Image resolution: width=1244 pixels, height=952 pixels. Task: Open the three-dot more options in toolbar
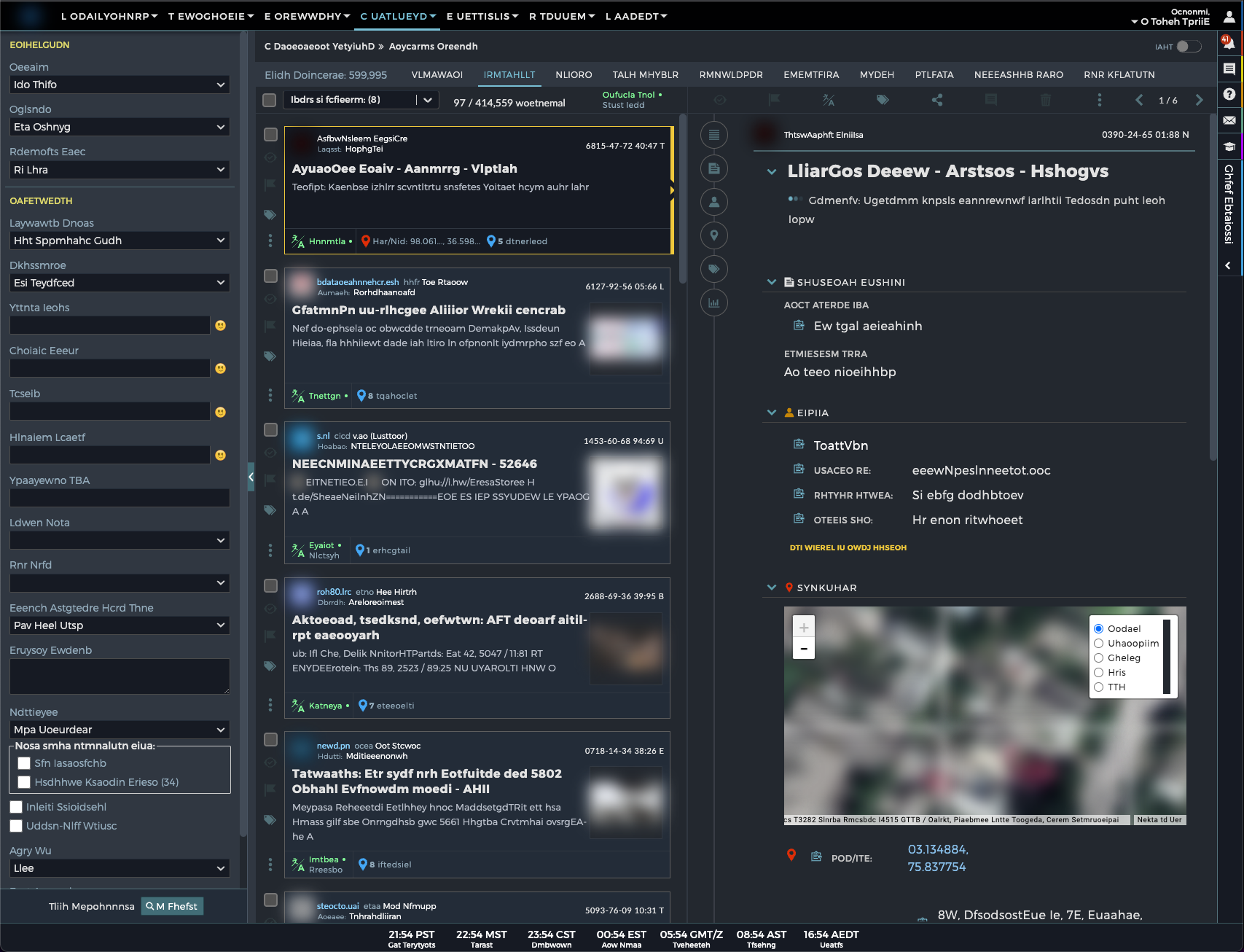(1100, 100)
